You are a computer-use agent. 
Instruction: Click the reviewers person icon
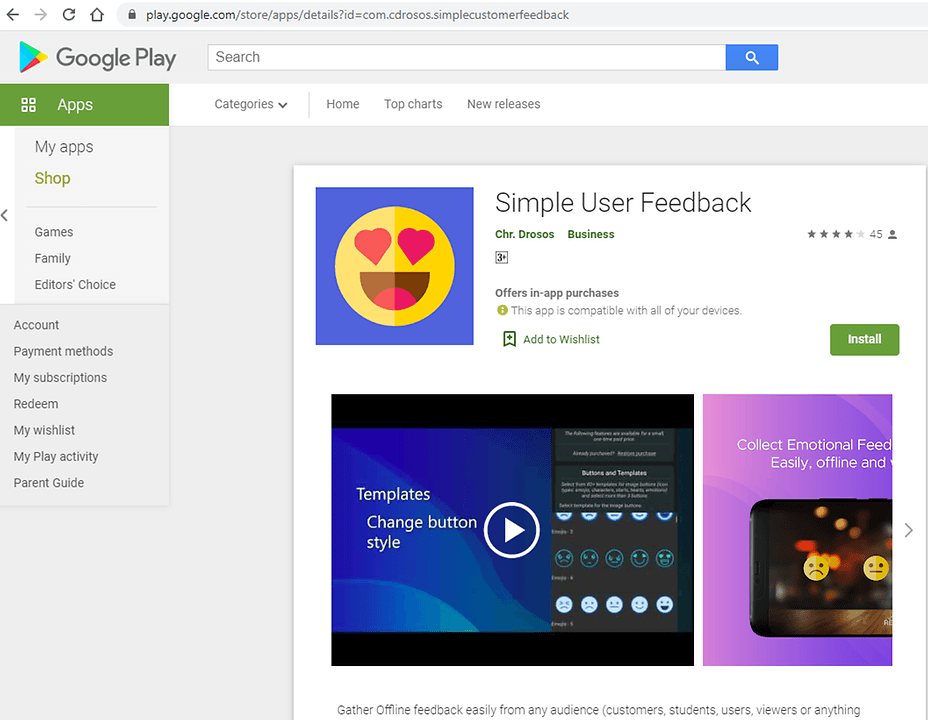(892, 234)
